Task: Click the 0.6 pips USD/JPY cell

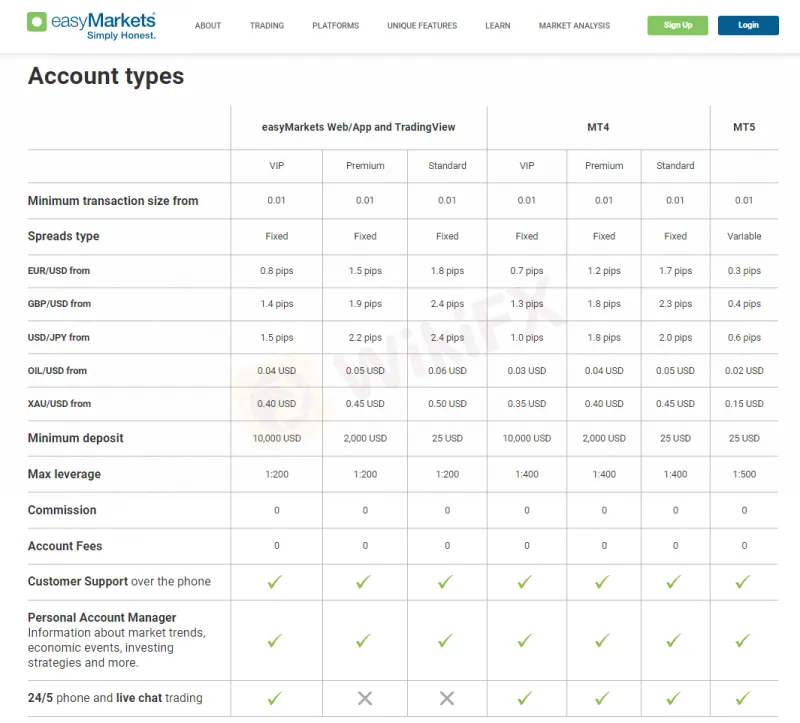Action: click(x=744, y=337)
